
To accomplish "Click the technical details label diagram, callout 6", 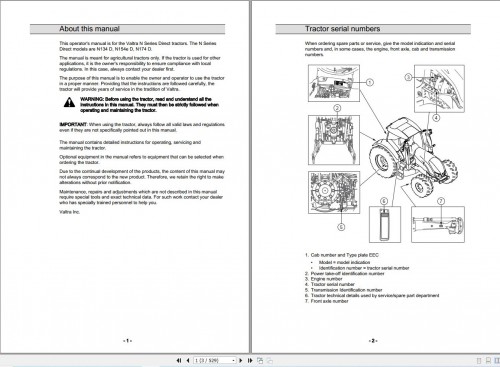I will coord(385,224).
